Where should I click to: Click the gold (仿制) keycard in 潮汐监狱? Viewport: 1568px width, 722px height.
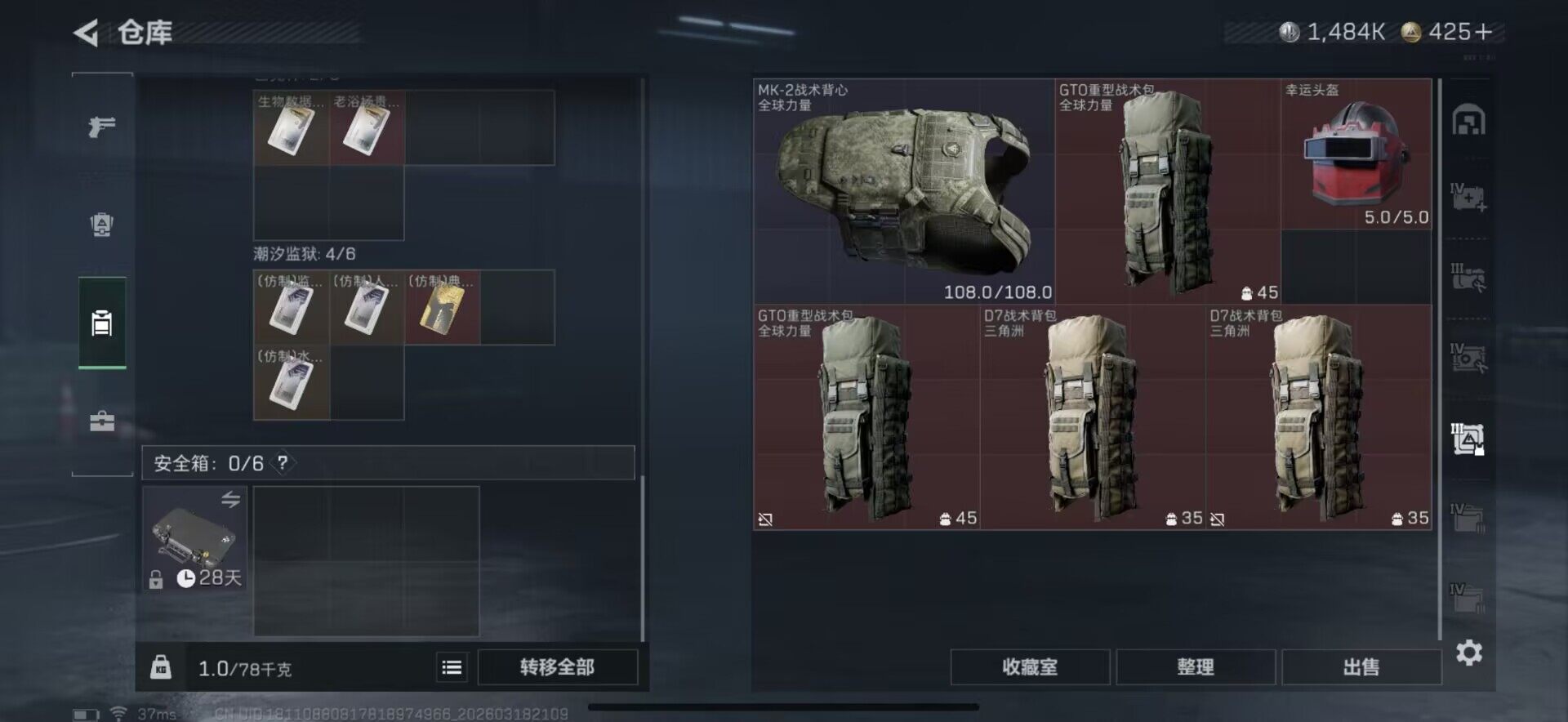443,307
